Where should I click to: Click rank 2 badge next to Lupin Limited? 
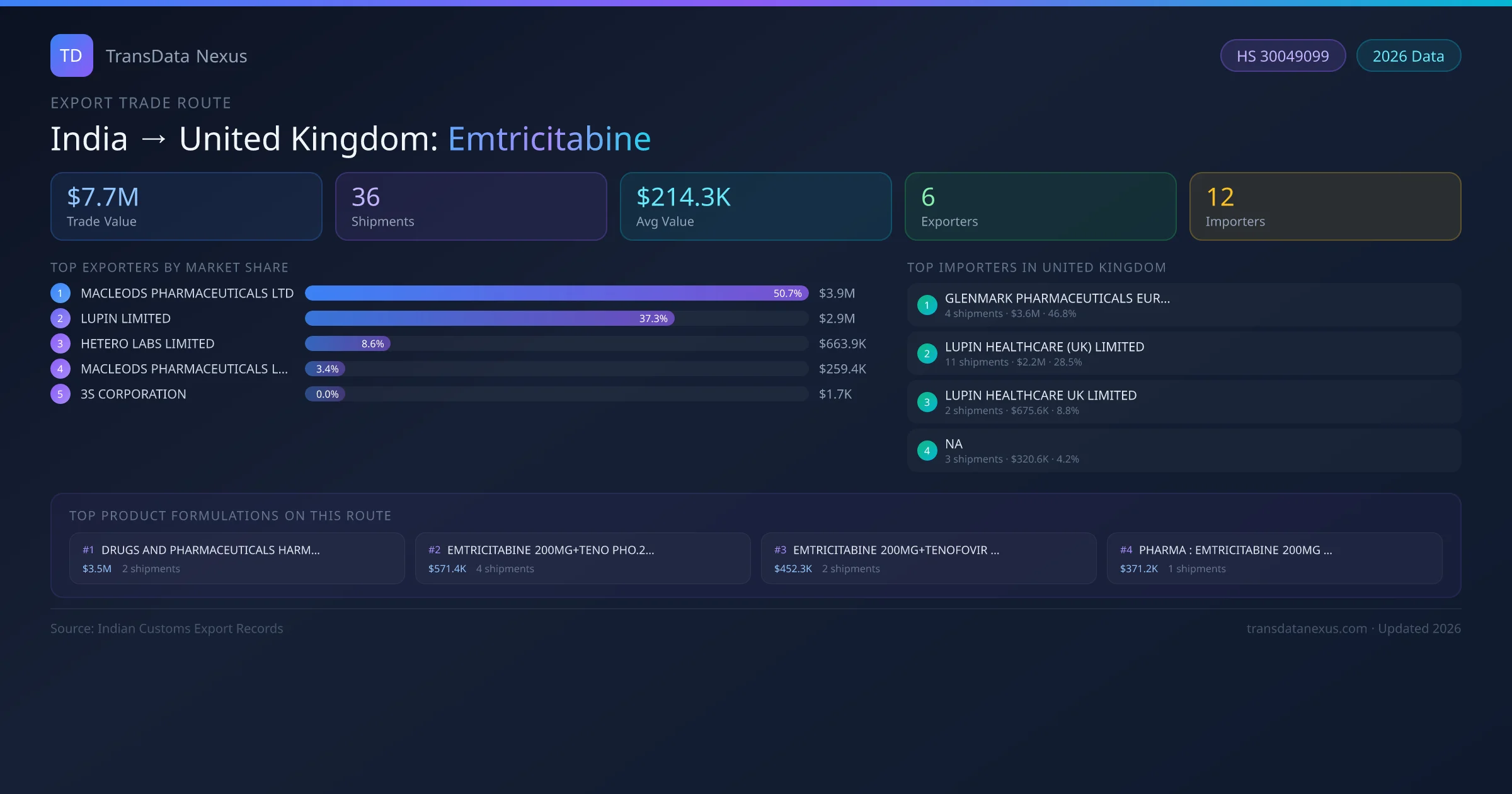60,318
